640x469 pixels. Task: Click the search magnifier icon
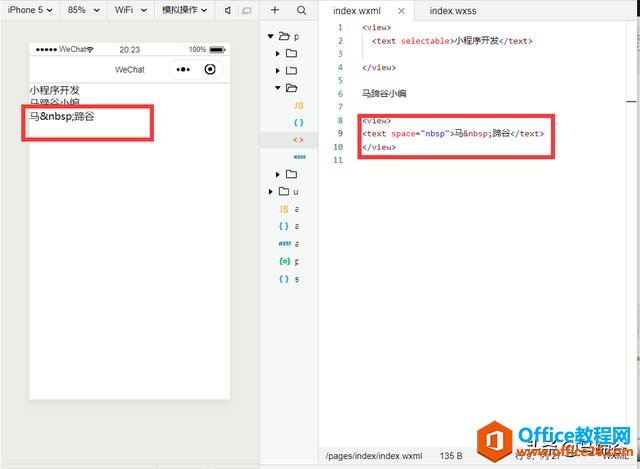pos(301,10)
